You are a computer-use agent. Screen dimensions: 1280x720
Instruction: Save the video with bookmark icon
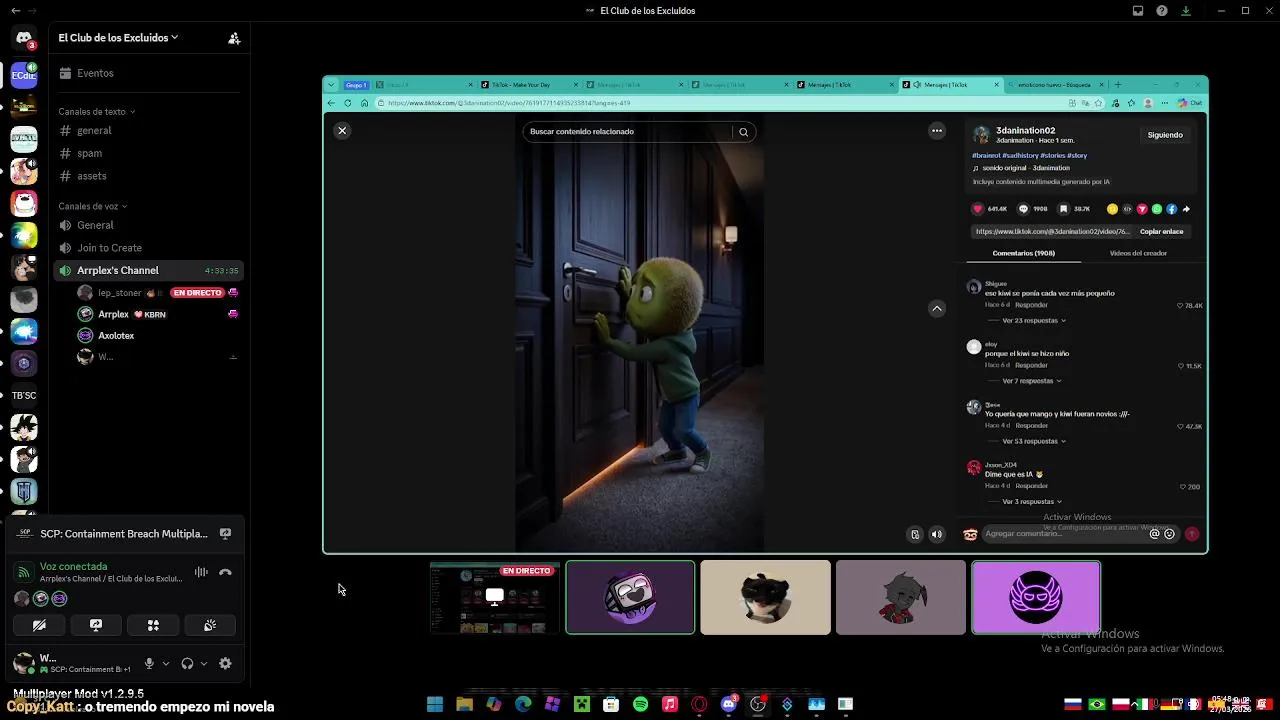pos(1065,209)
